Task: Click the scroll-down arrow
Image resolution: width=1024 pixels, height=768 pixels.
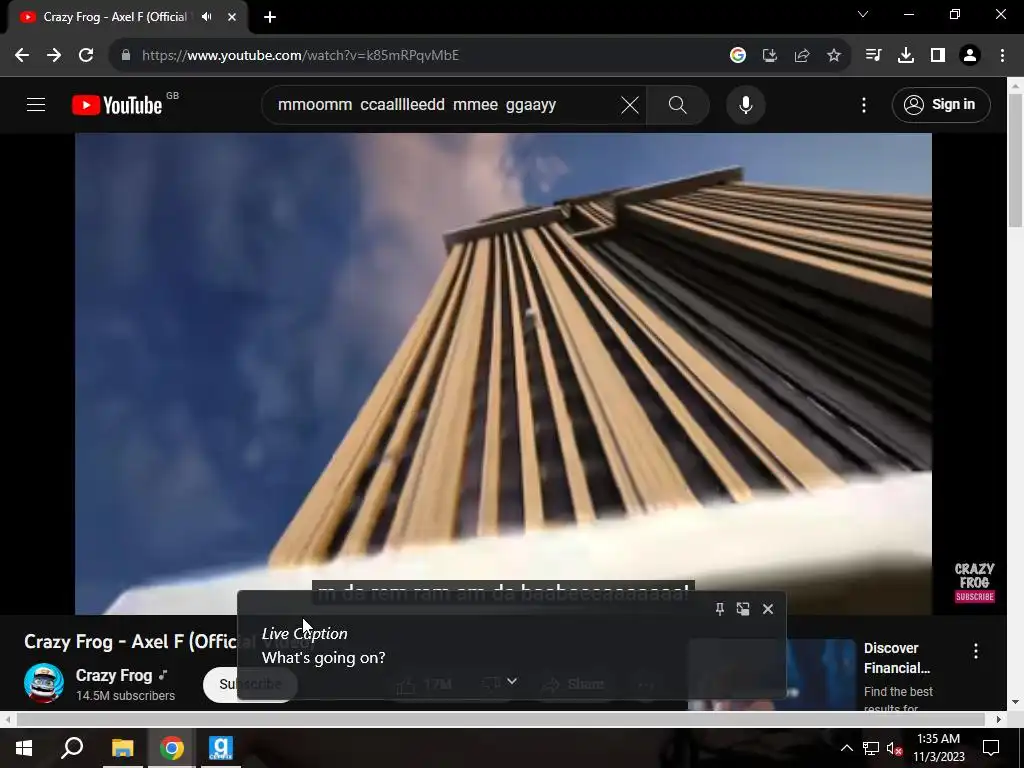Action: coord(1016,702)
